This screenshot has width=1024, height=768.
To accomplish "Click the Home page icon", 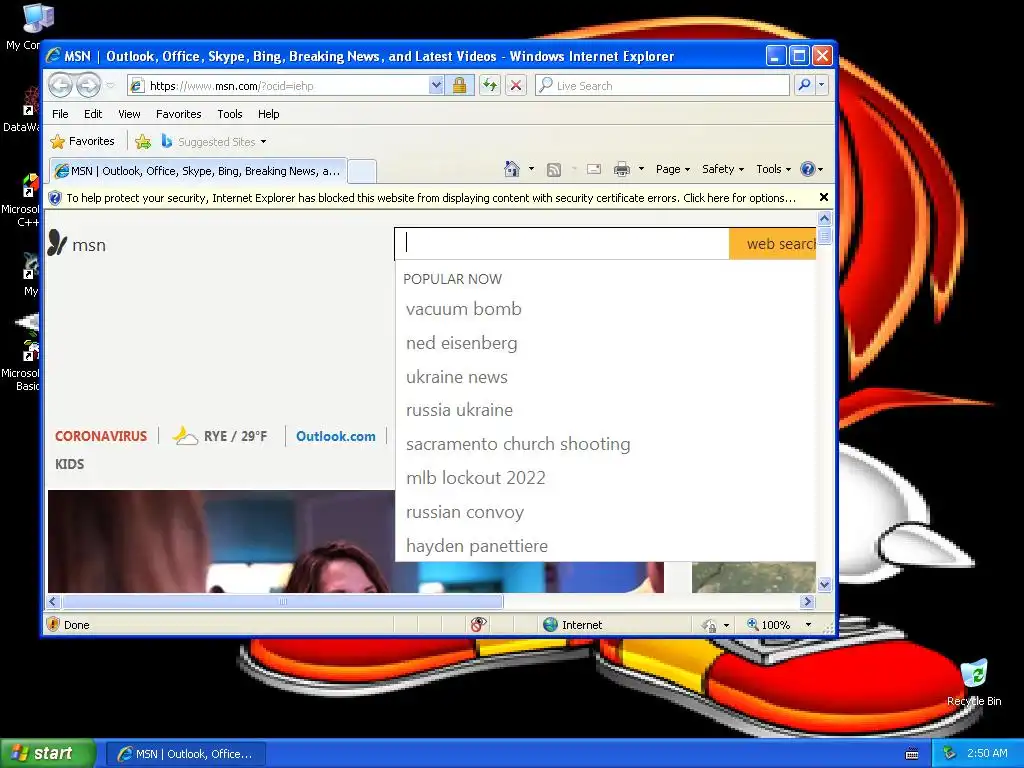I will [x=512, y=169].
